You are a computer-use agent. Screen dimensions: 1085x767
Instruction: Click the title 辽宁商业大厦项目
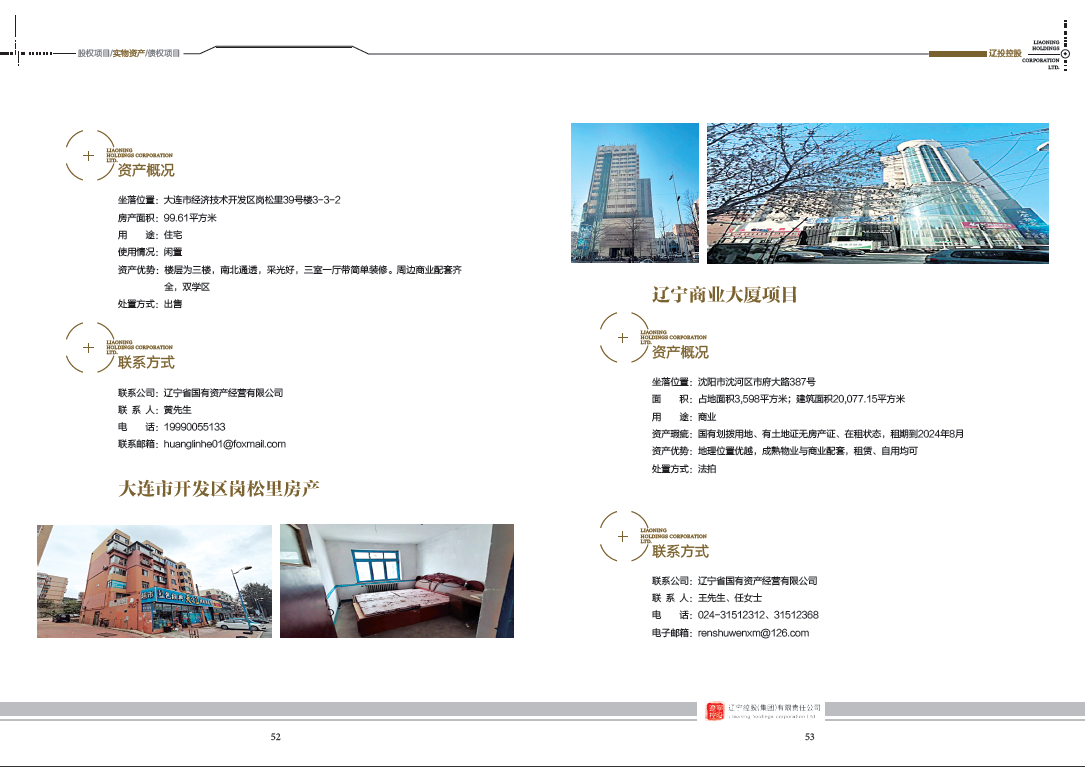pos(725,295)
